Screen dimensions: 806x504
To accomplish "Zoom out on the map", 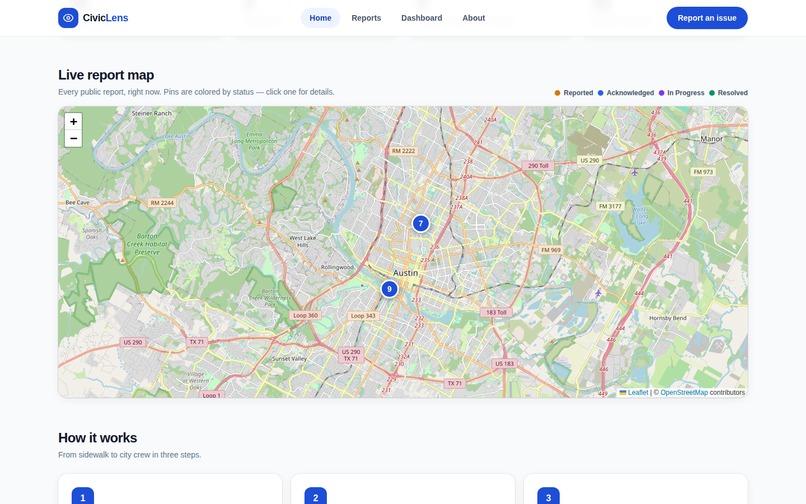I will pyautogui.click(x=74, y=139).
